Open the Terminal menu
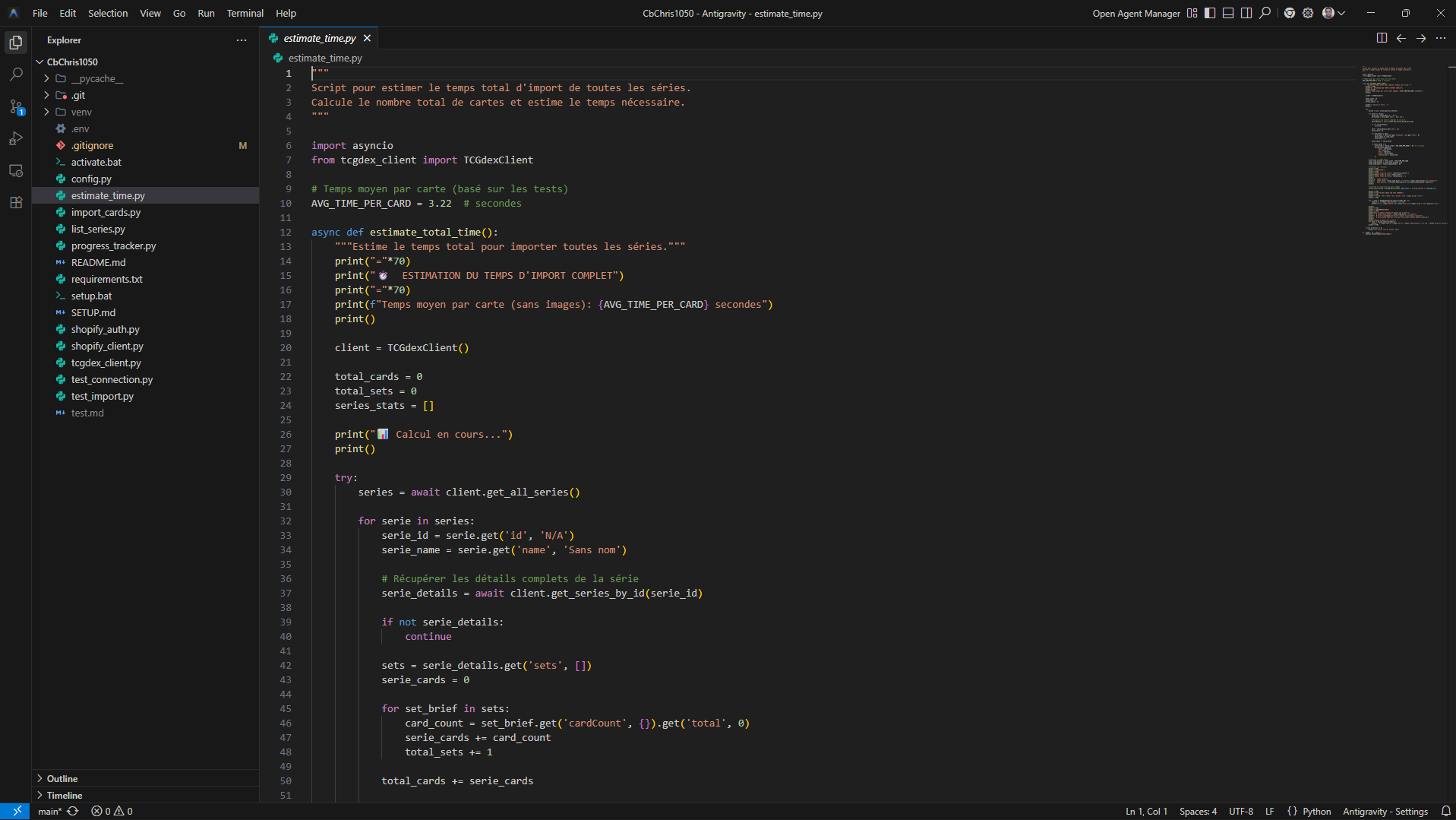Viewport: 1456px width, 820px height. coord(245,13)
